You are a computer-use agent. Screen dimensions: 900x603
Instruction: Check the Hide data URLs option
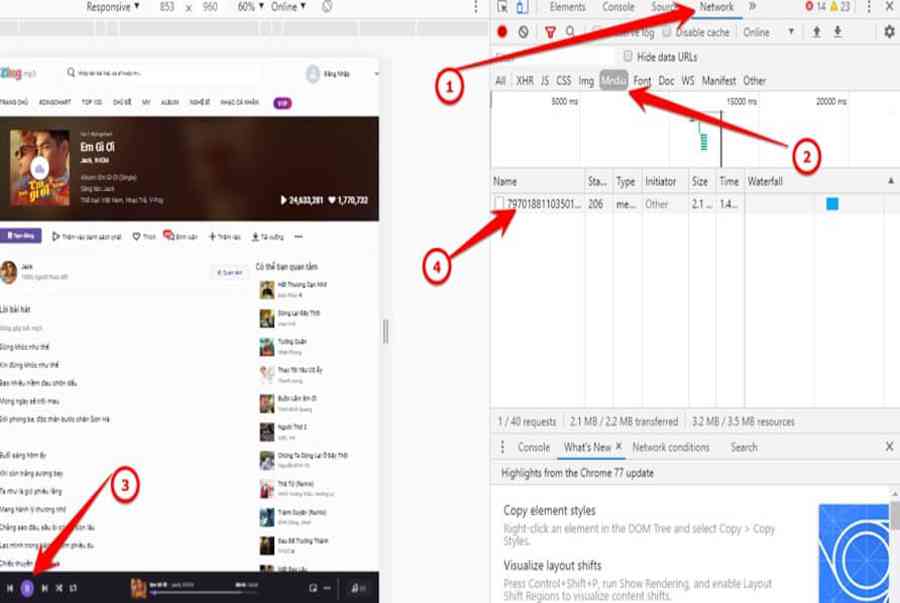pos(628,56)
